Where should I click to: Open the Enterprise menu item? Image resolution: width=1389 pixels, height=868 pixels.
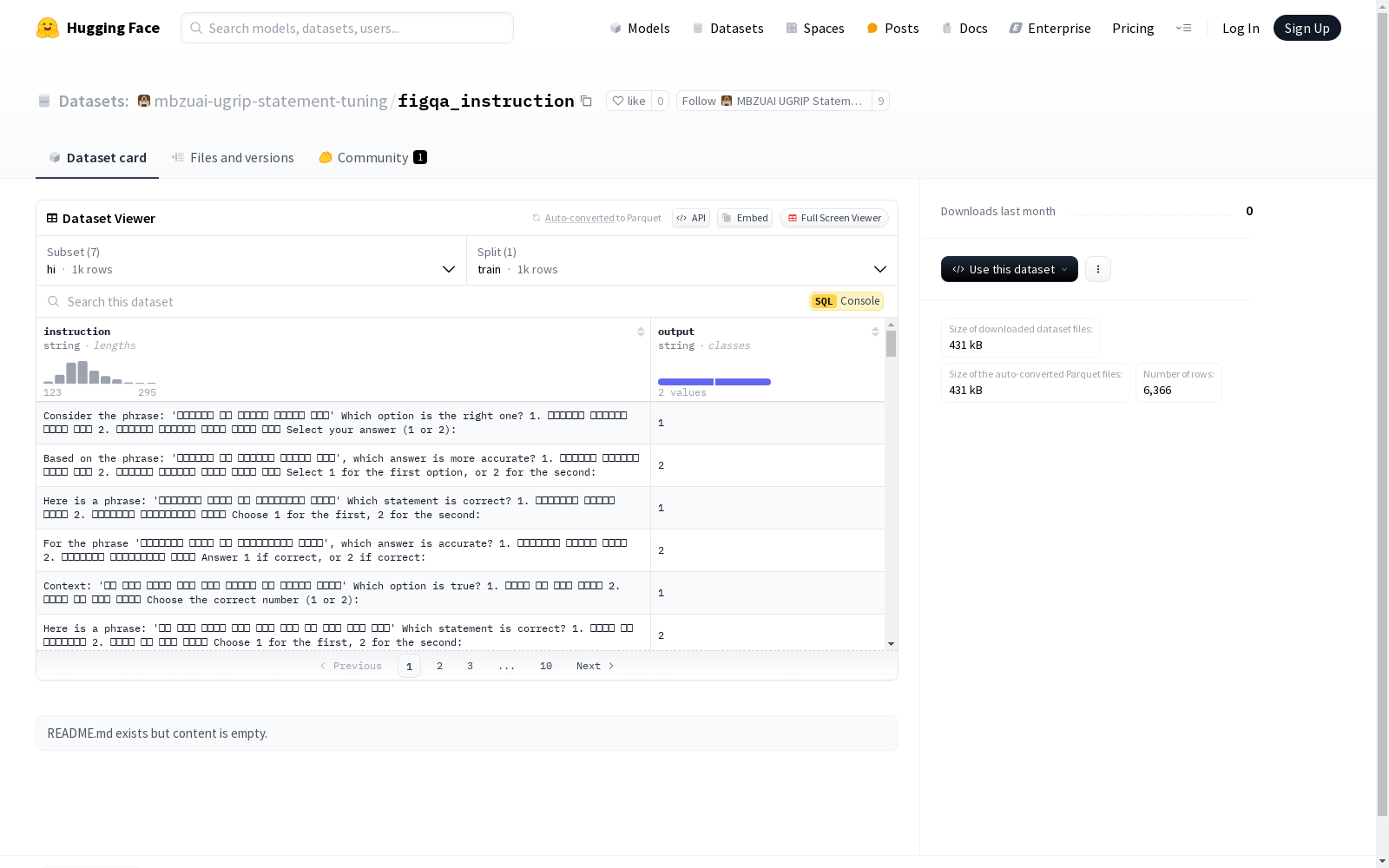pos(1050,28)
